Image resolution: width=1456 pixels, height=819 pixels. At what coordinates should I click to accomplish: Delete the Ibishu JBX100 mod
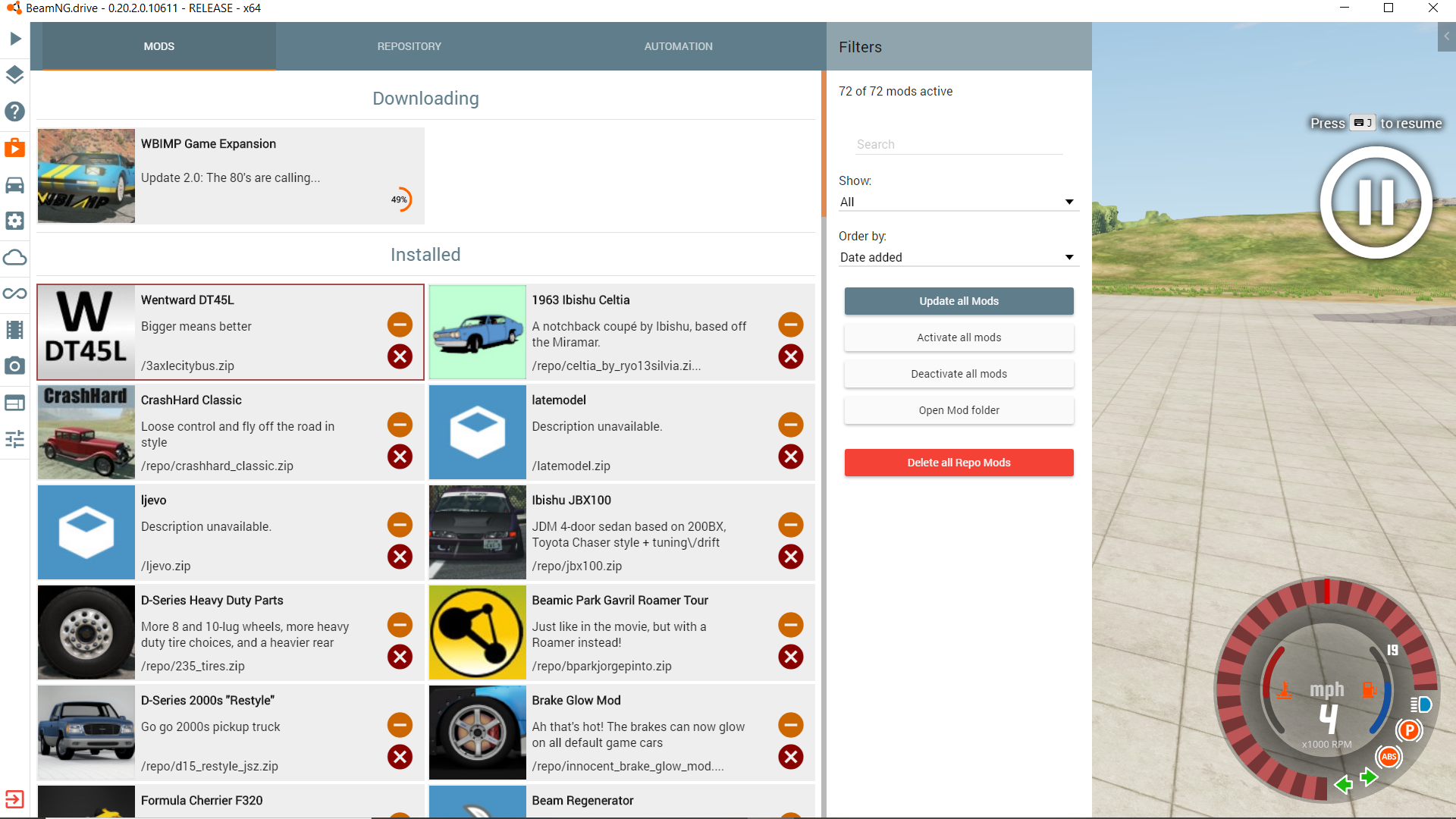click(x=791, y=557)
